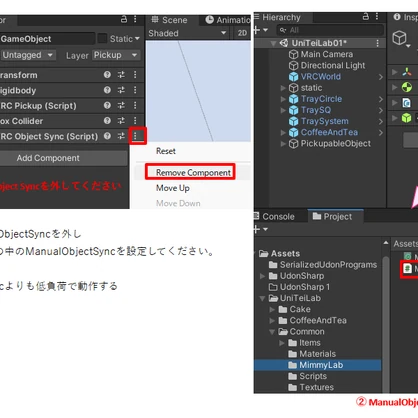Screen dimensions: 418x418
Task: Open the VRC Object Sync component kebab menu
Action: point(135,136)
